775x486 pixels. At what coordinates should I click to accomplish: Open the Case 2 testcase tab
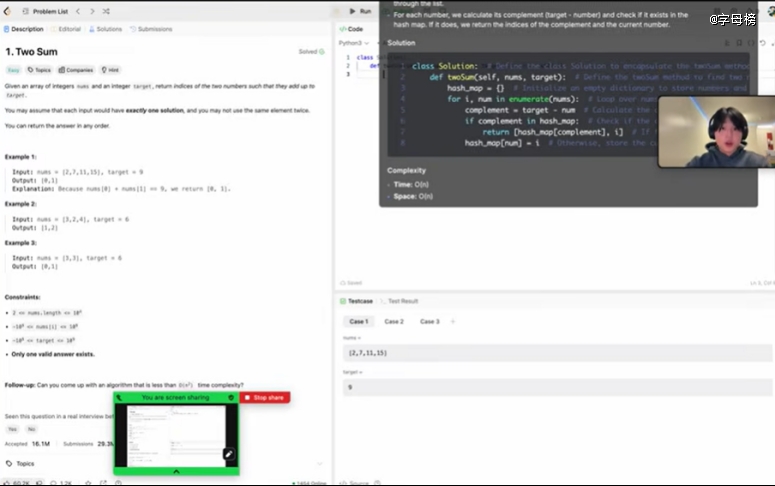pyautogui.click(x=394, y=321)
